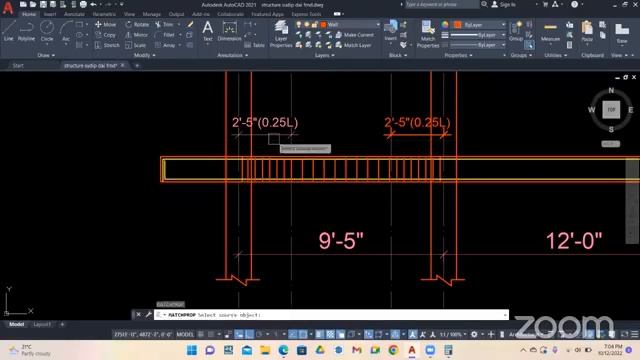Click Match Layer button

tap(353, 45)
